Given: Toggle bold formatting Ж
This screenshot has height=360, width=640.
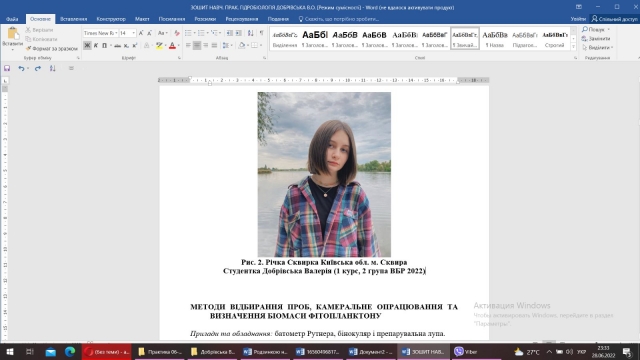Looking at the screenshot, I should (x=87, y=45).
